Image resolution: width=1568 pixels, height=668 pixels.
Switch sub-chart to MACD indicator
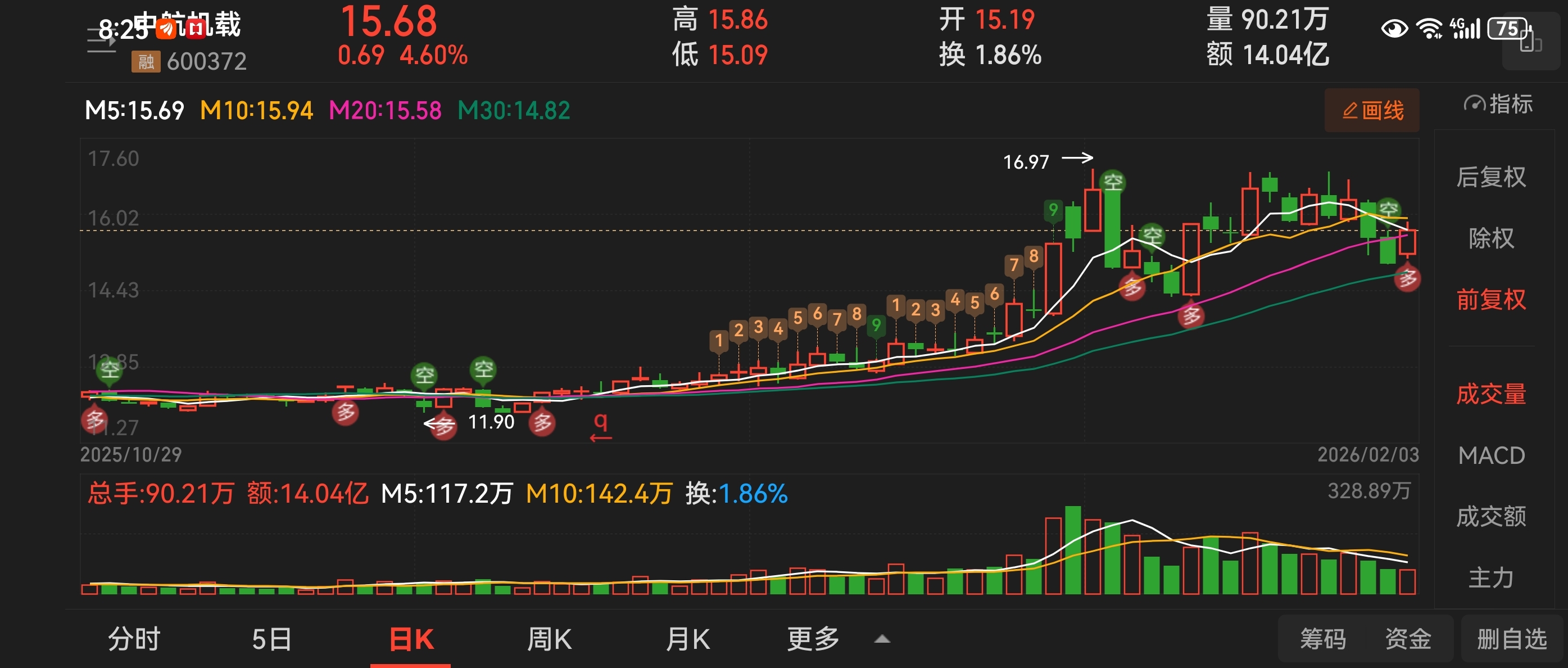pos(1490,455)
